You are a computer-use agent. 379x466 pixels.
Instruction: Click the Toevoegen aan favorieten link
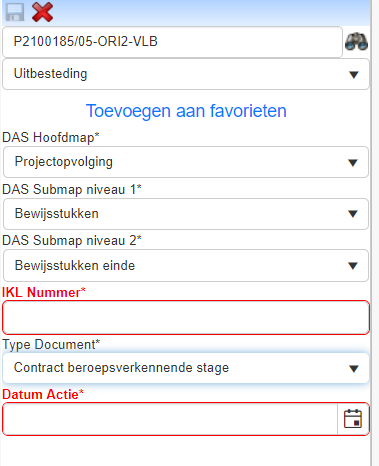click(x=186, y=111)
